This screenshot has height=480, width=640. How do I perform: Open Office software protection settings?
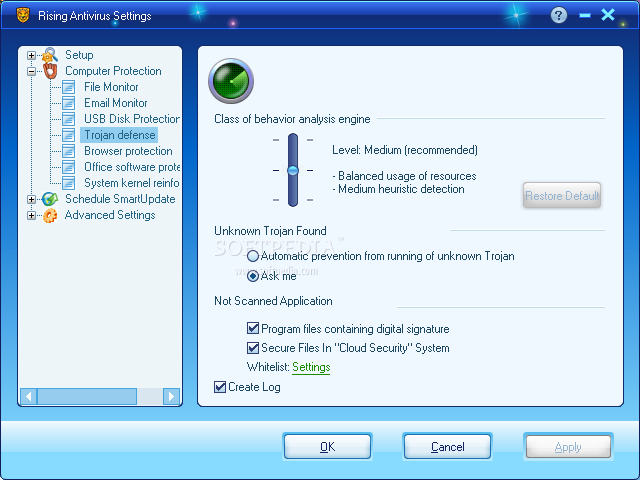click(132, 167)
